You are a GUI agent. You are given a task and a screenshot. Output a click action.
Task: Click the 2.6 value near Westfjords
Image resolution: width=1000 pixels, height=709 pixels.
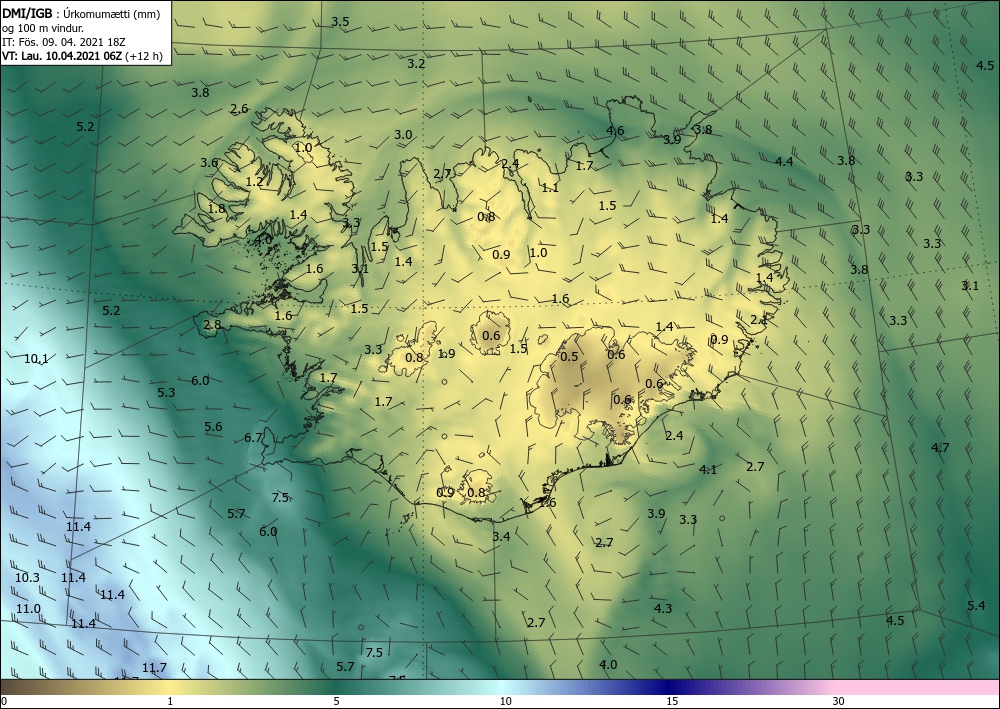pos(239,109)
